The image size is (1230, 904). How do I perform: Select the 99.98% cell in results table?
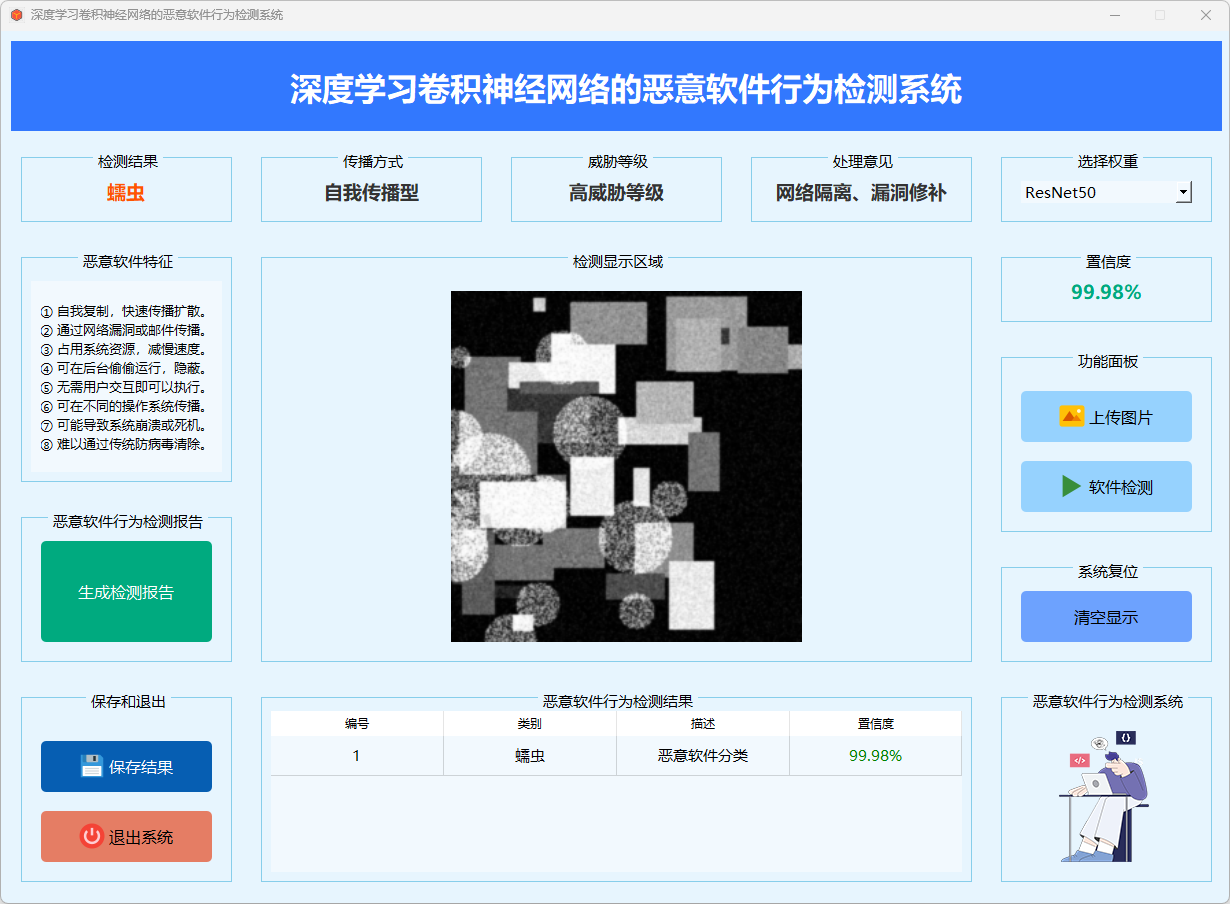click(x=875, y=756)
